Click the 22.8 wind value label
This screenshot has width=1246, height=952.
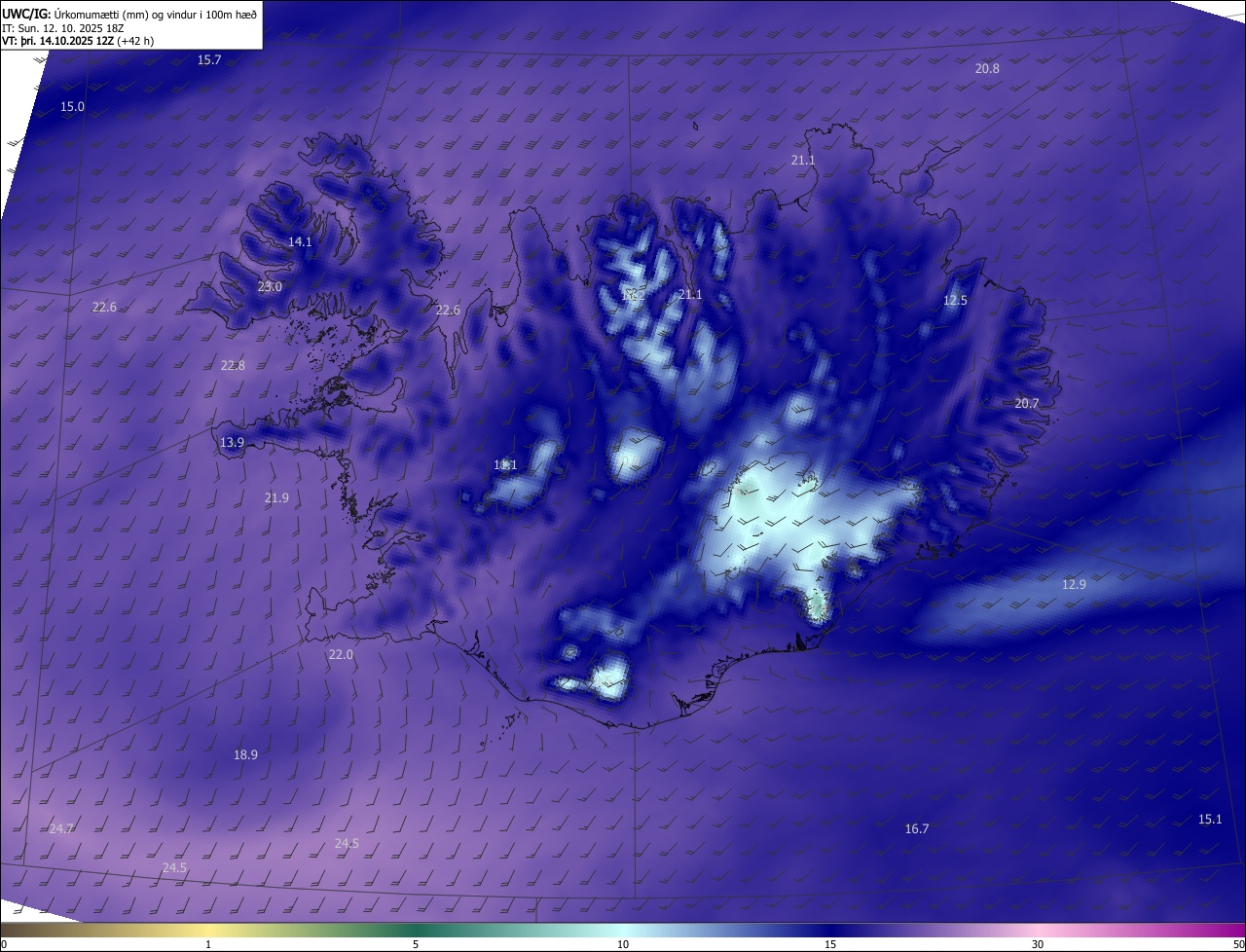click(233, 366)
